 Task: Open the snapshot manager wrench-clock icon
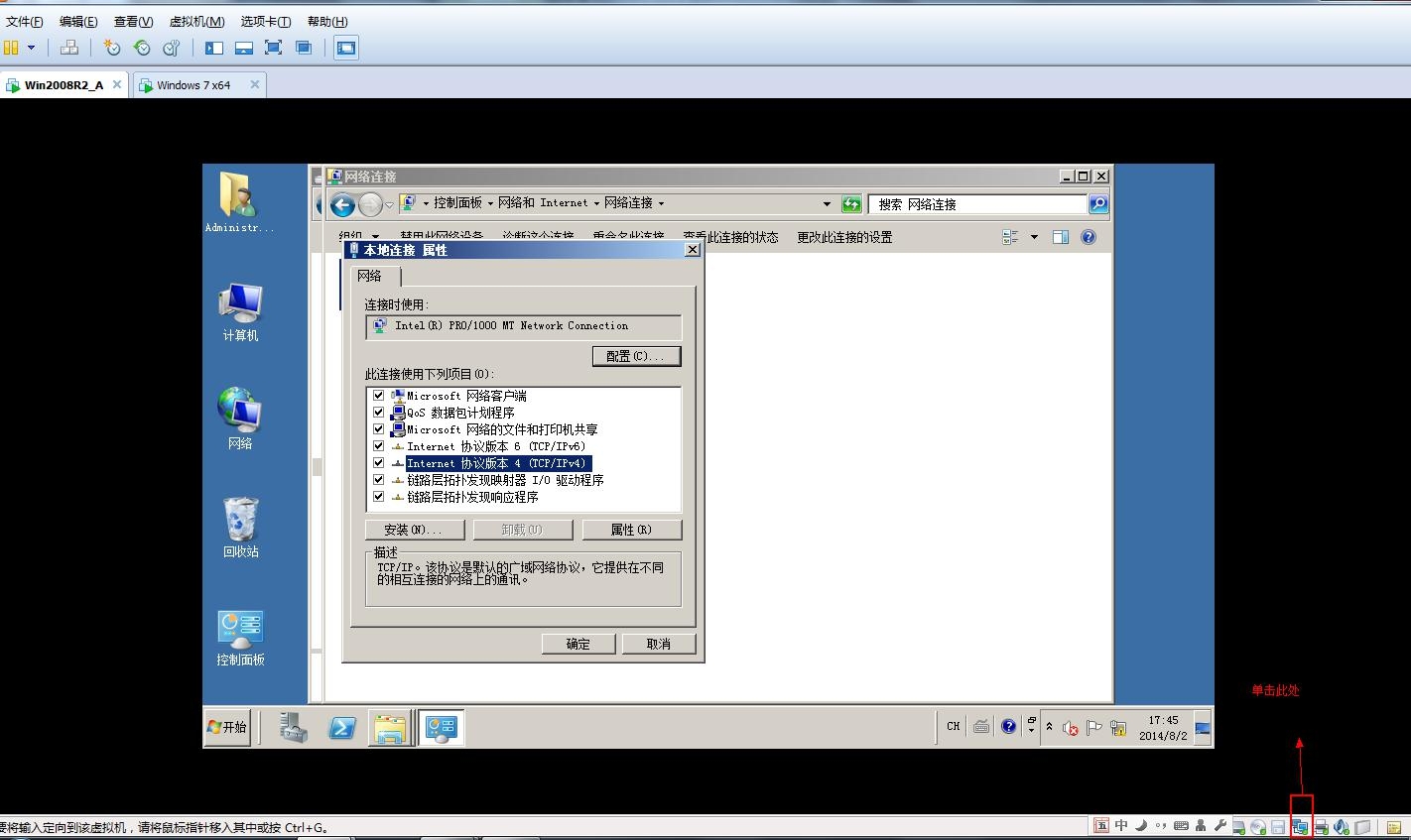point(172,48)
